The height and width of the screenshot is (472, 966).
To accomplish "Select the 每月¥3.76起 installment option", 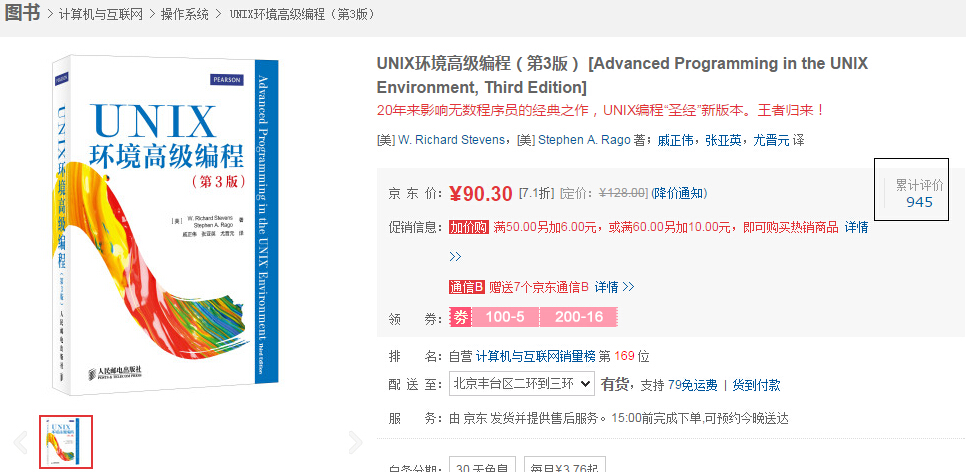I will [565, 466].
